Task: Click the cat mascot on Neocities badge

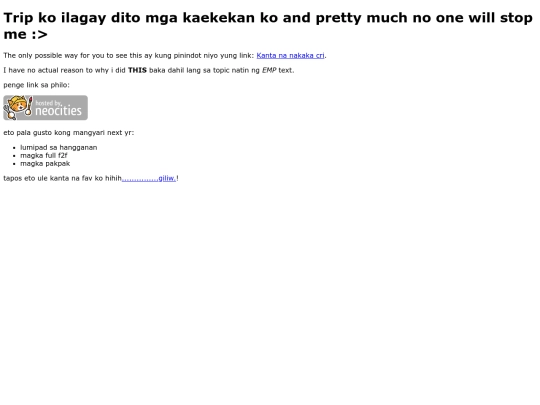Action: coord(18,107)
